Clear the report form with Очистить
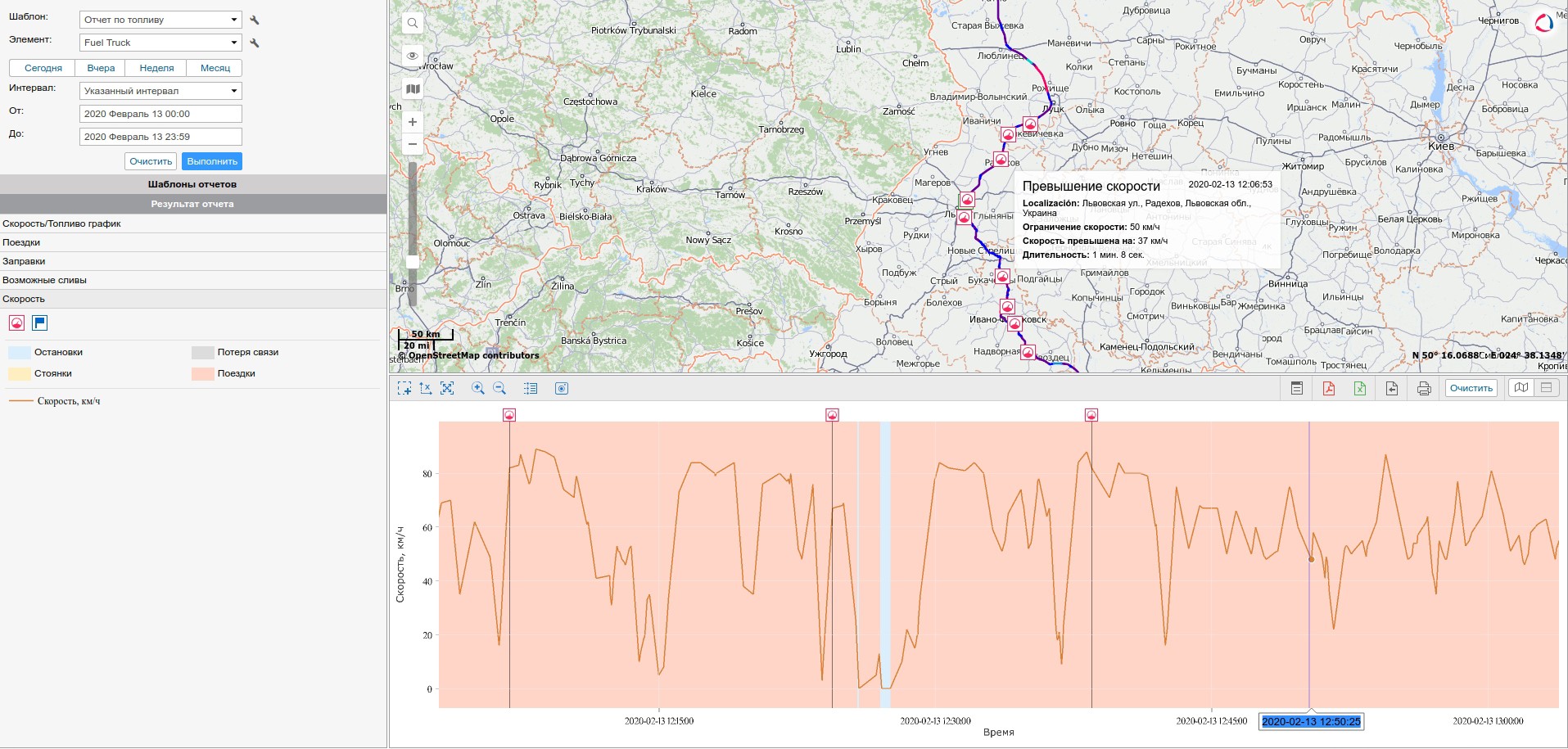Viewport: 1568px width, 749px height. point(151,161)
